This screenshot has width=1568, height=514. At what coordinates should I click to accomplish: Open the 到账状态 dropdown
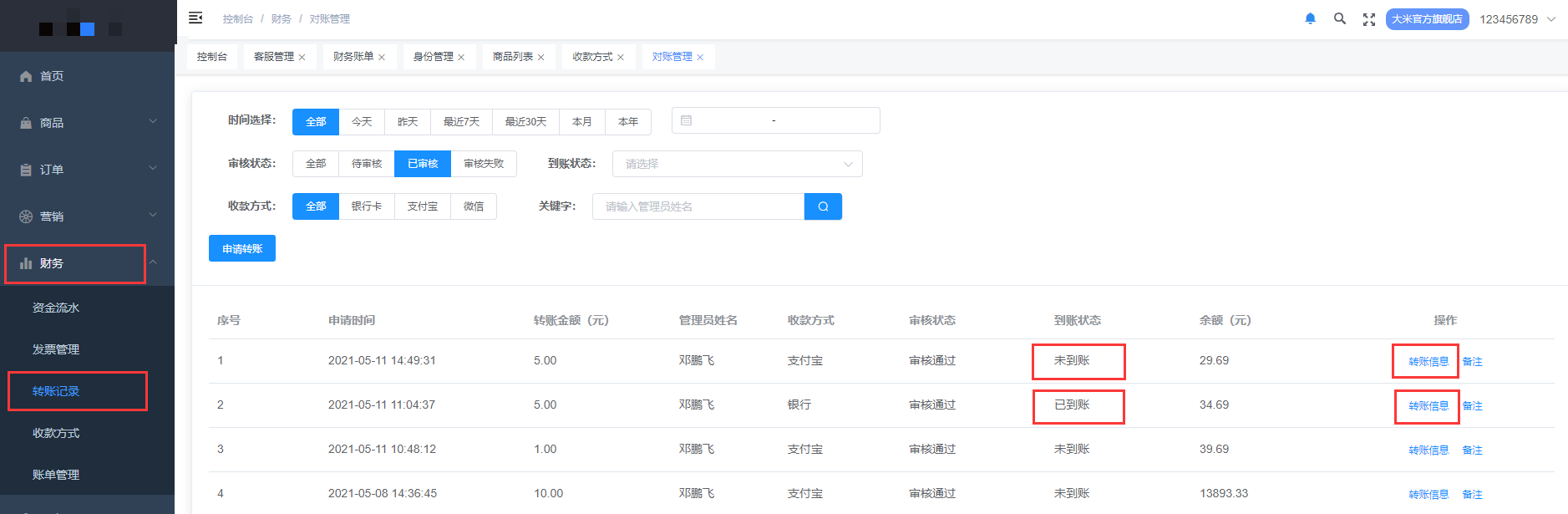[737, 164]
